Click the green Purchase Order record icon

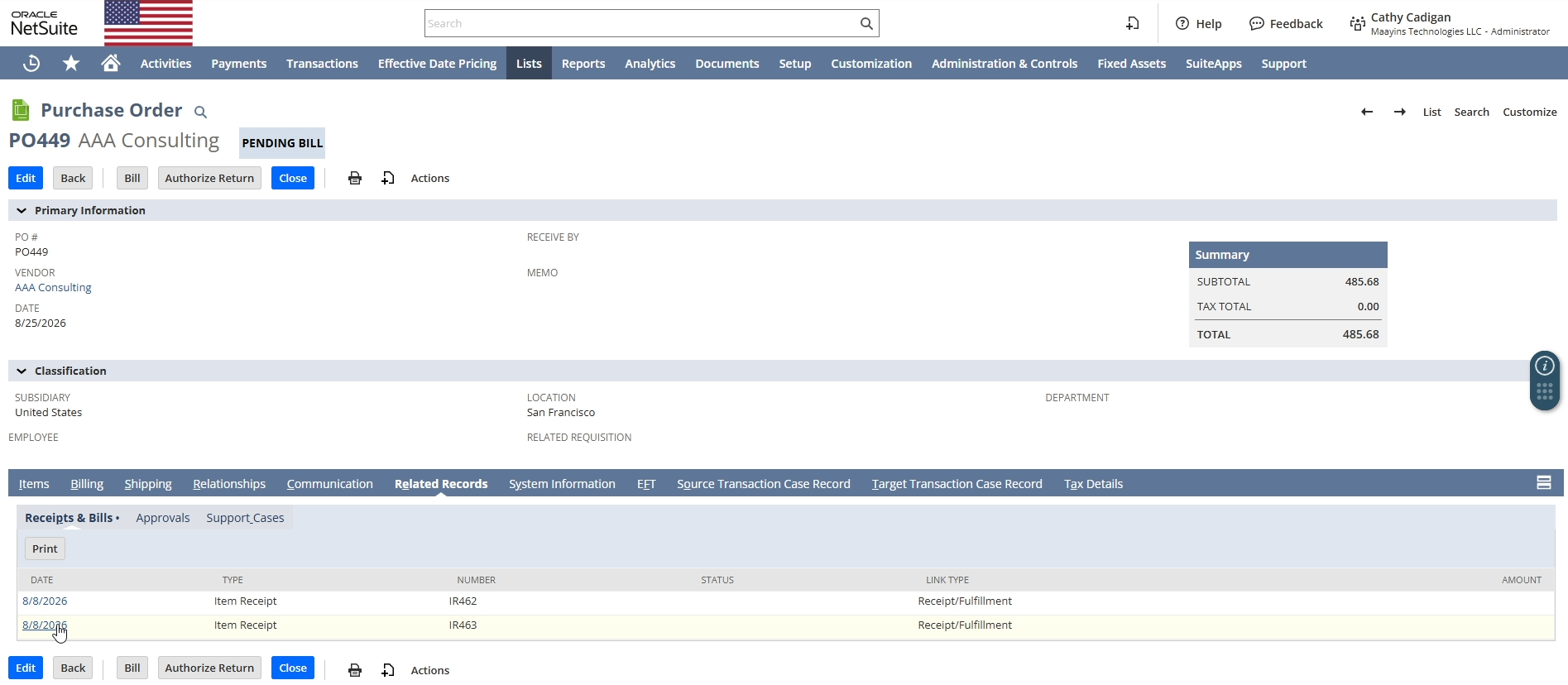coord(21,110)
